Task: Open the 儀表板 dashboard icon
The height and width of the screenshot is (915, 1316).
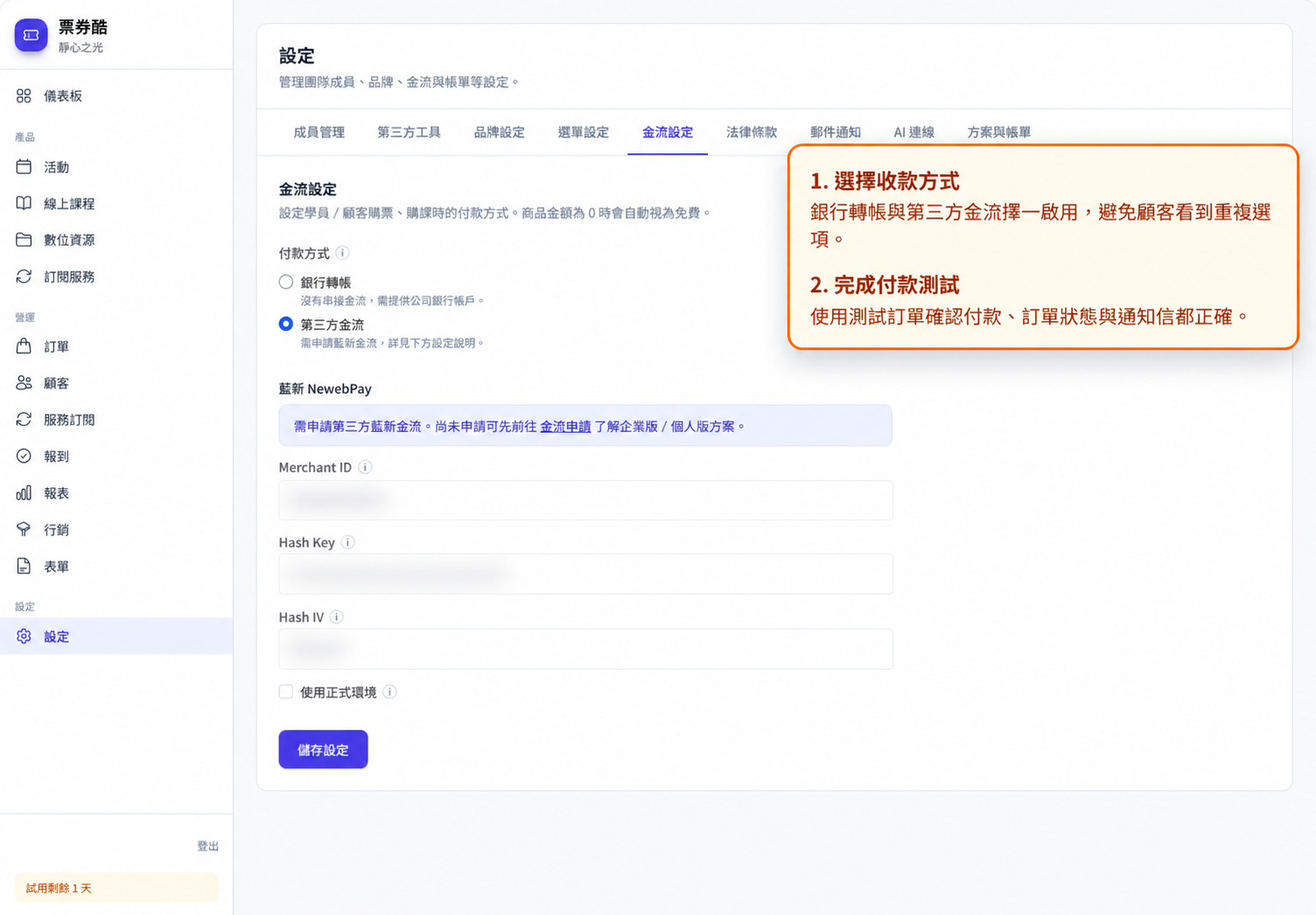Action: coord(24,95)
